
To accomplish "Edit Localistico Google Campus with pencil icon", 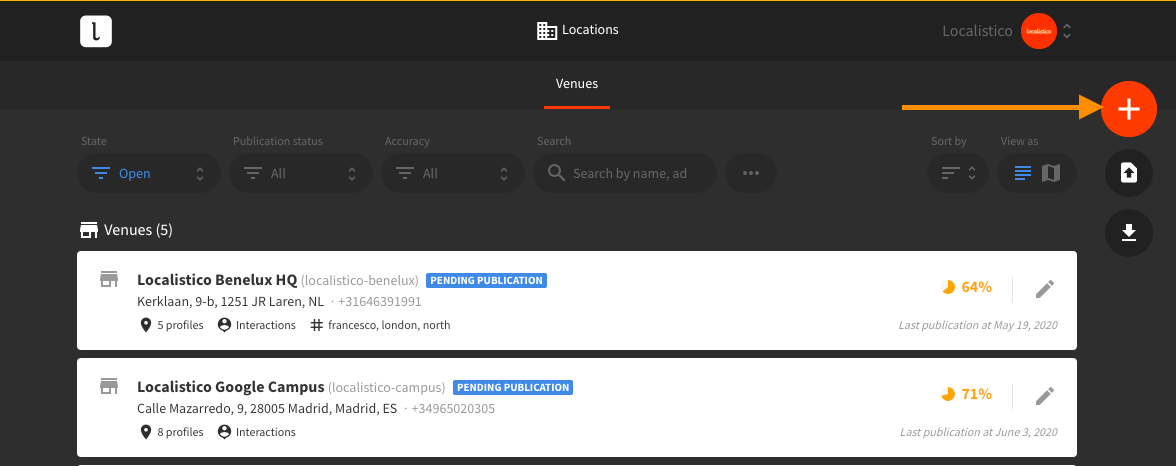I will click(x=1045, y=396).
